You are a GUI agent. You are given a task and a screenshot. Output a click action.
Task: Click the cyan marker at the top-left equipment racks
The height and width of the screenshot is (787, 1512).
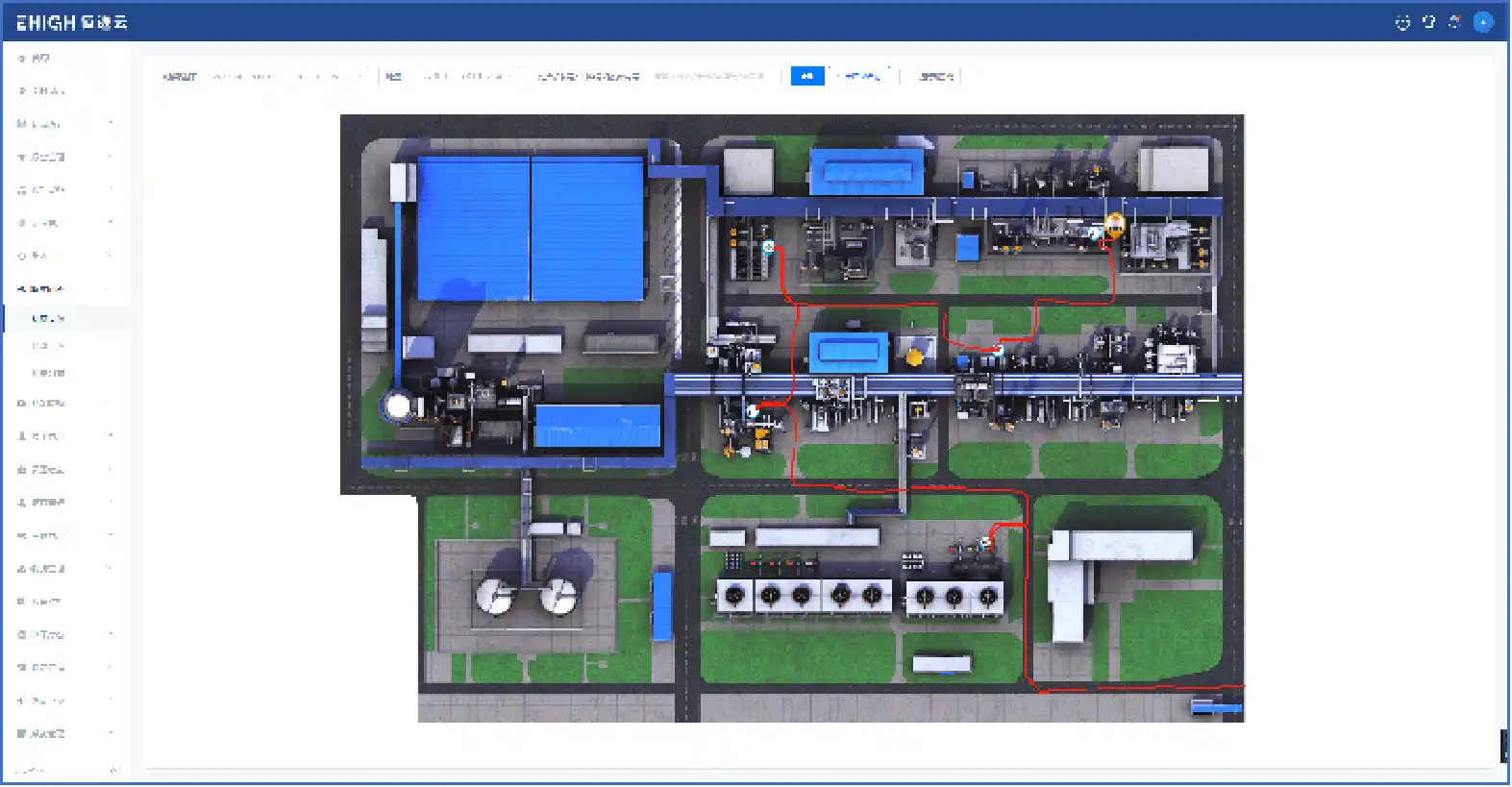[768, 247]
